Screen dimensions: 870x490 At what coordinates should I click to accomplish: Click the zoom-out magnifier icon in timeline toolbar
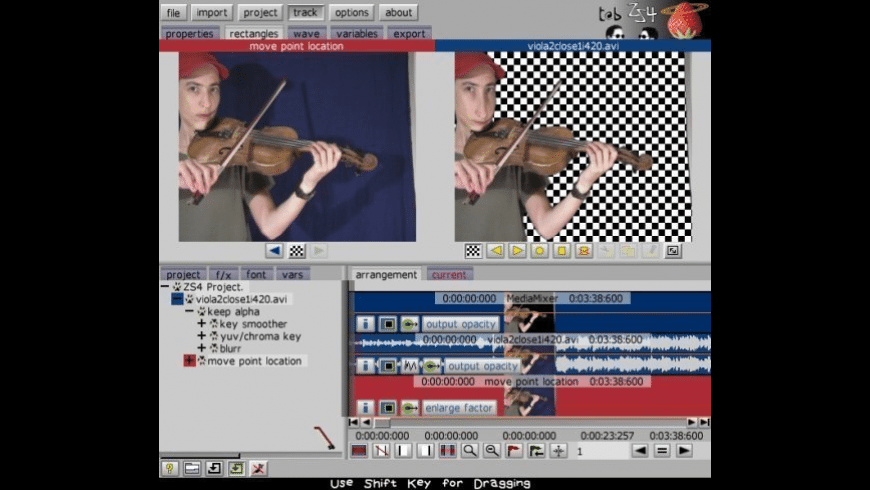click(492, 451)
